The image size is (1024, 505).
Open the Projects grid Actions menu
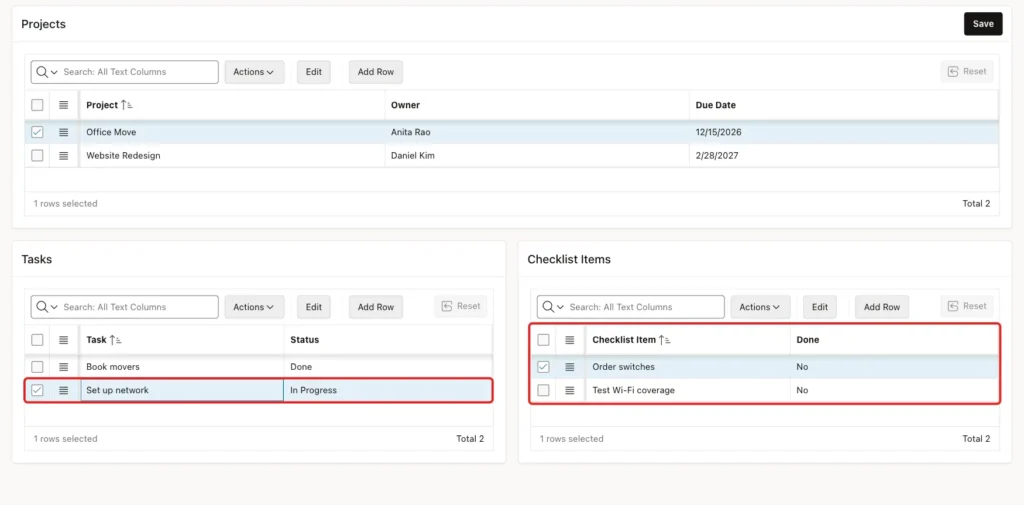254,72
